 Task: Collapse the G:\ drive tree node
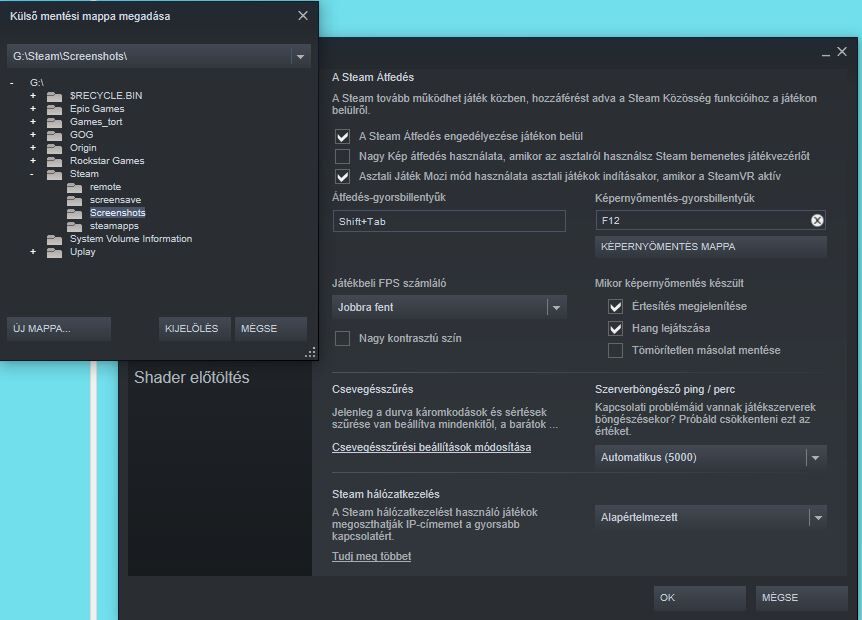click(12, 83)
